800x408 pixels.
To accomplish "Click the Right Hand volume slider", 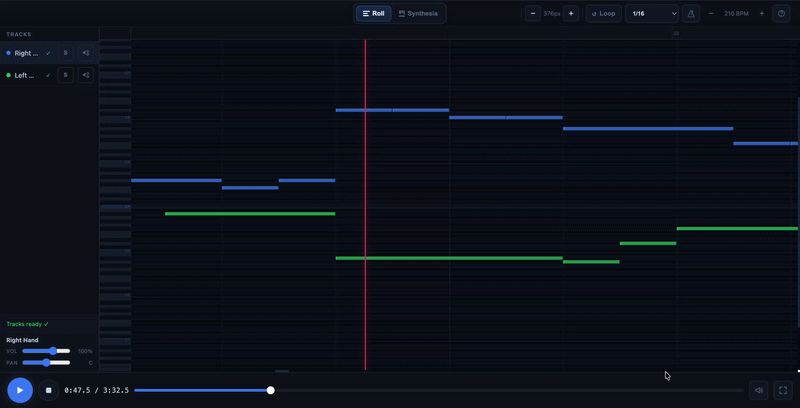I will click(46, 351).
